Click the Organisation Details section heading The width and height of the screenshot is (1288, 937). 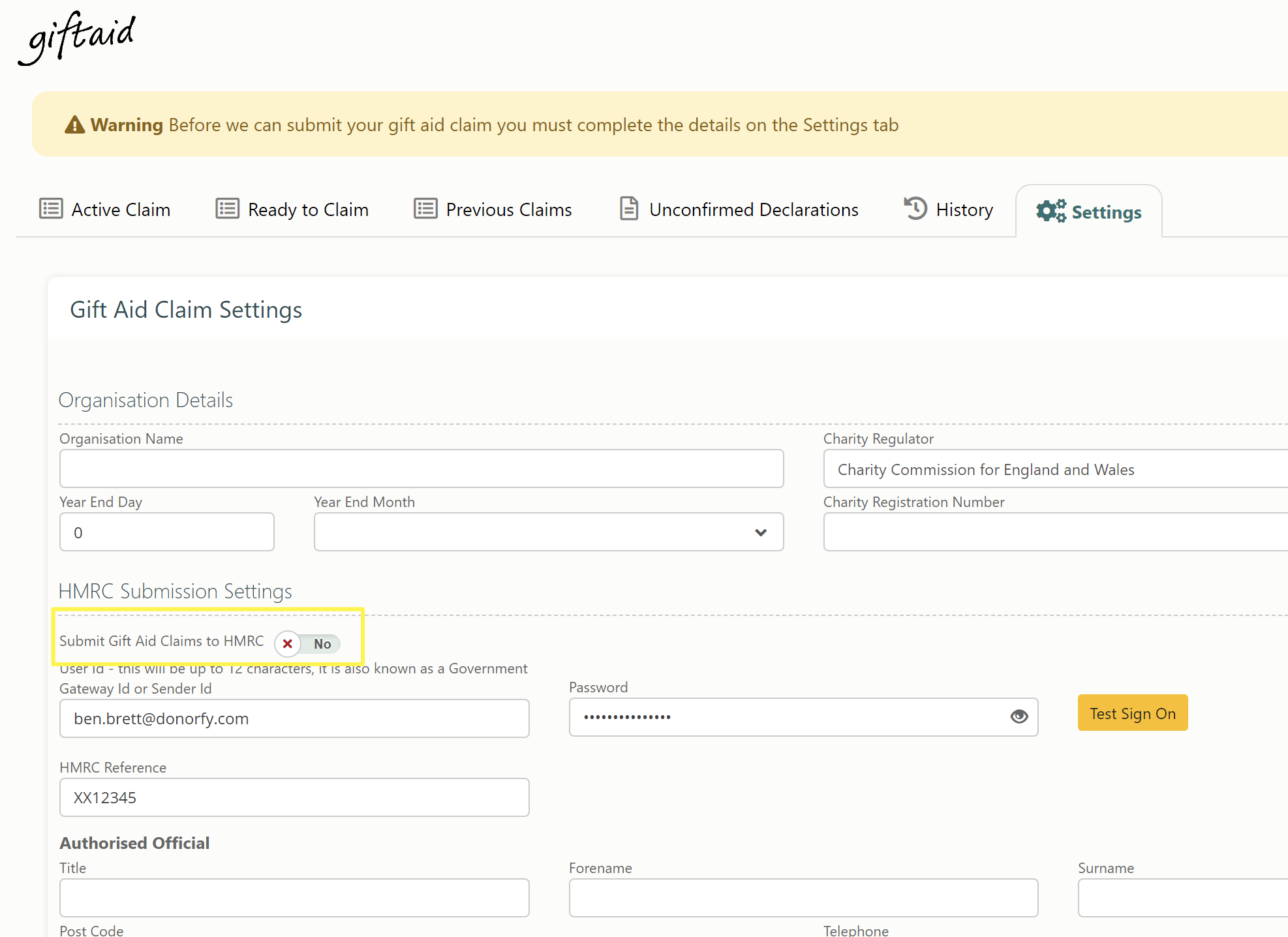click(146, 400)
